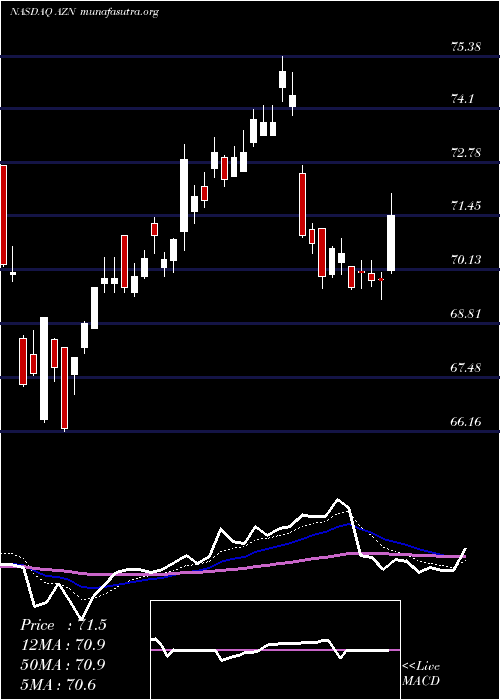500x700 pixels.
Task: Select the 50MA : 70.9 value
Action: [x=63, y=665]
